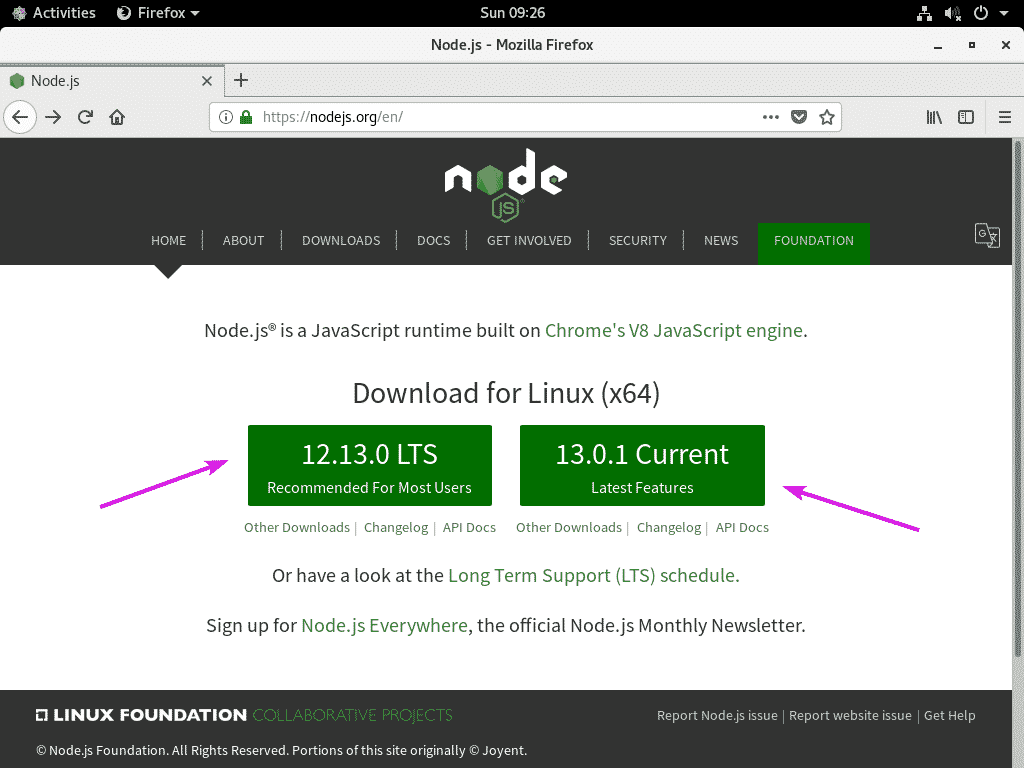
Task: Click Report Node.js issue link
Action: pos(717,716)
